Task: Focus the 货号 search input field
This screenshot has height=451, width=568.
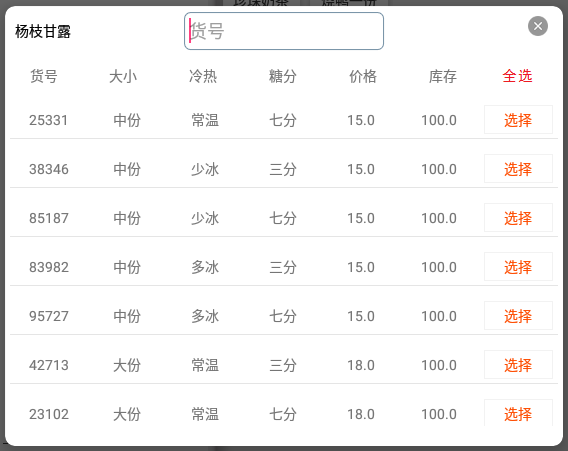Action: point(284,31)
